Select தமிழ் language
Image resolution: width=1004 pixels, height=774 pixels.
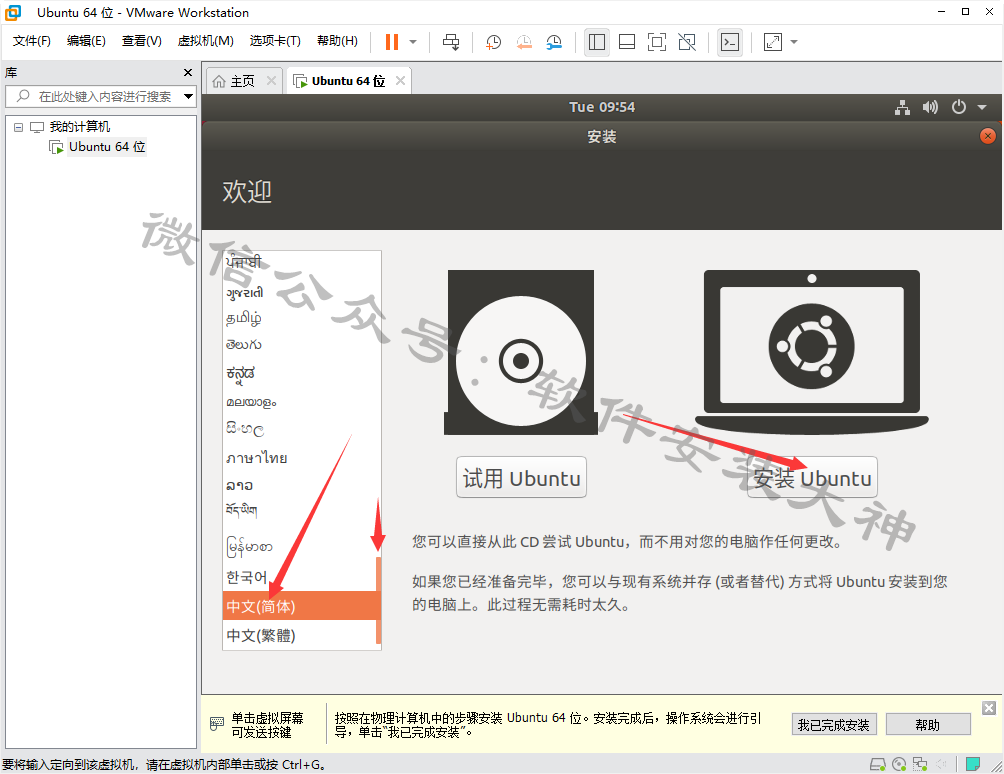click(300, 318)
